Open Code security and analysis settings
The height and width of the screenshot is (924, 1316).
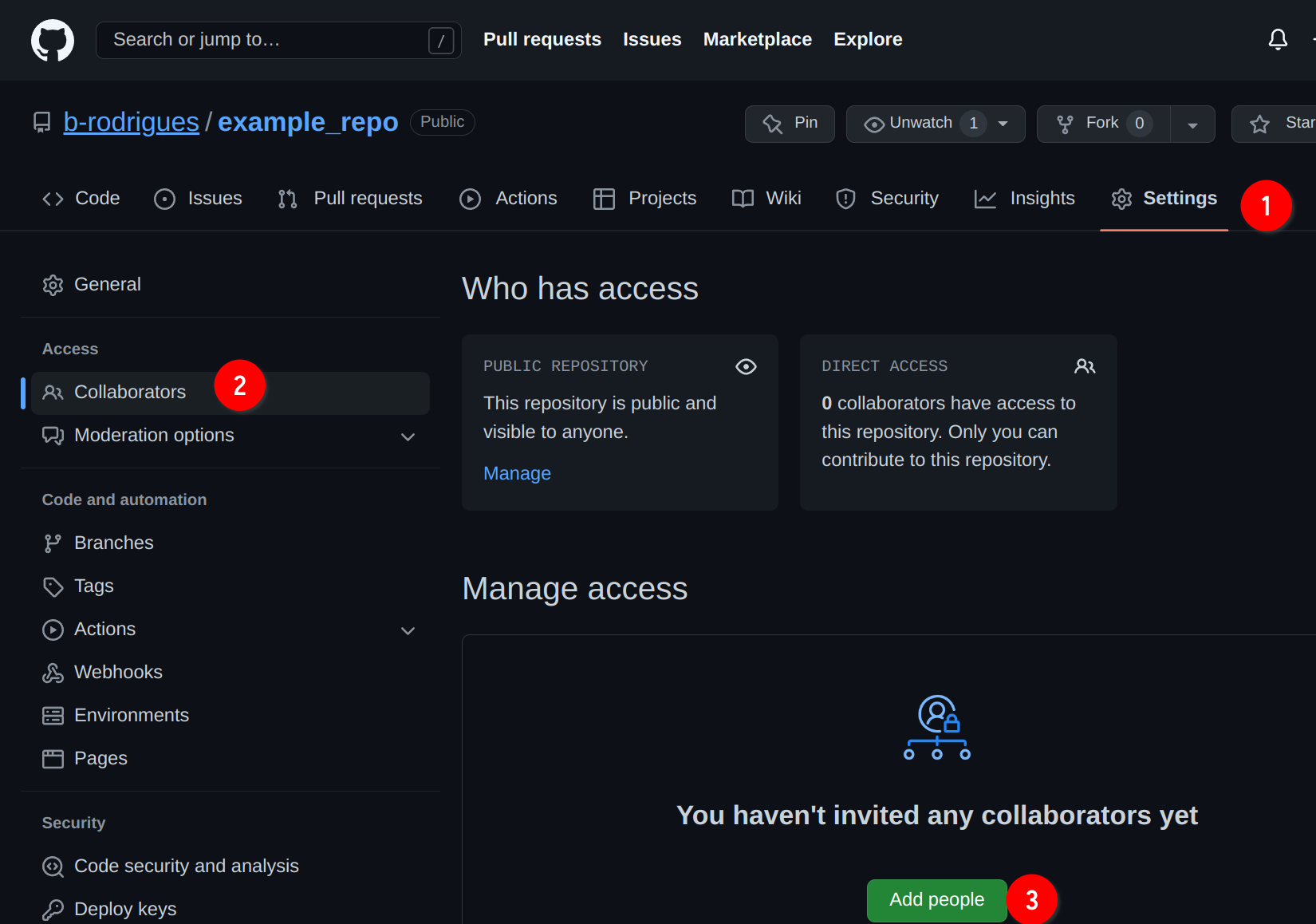(230, 867)
